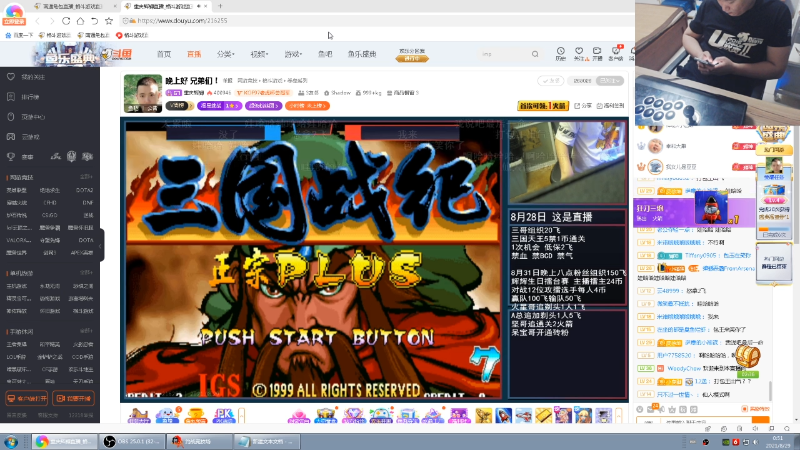Open the treasure chest in chat panel
The height and width of the screenshot is (450, 800).
(x=747, y=357)
